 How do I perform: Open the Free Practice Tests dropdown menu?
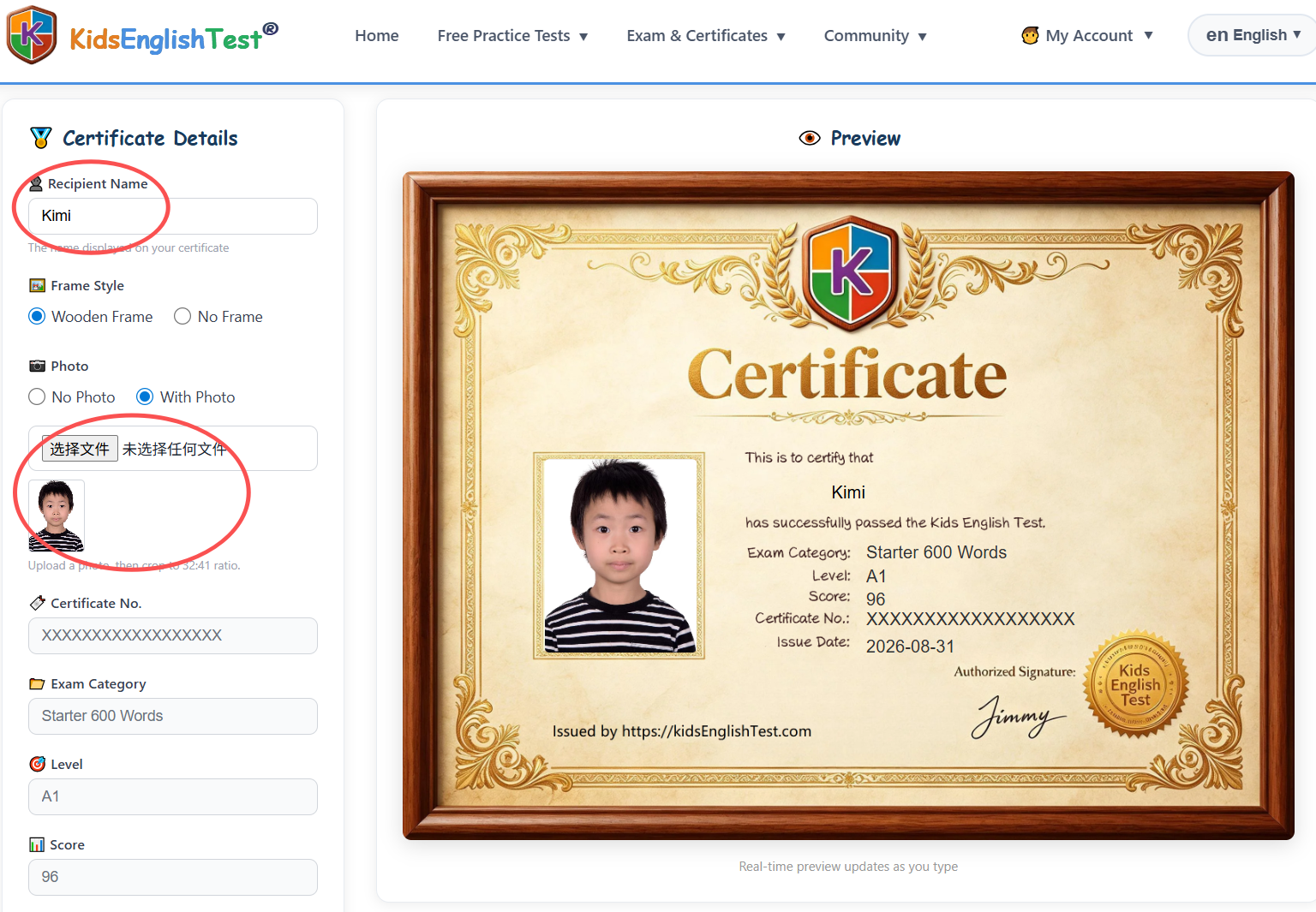[512, 35]
